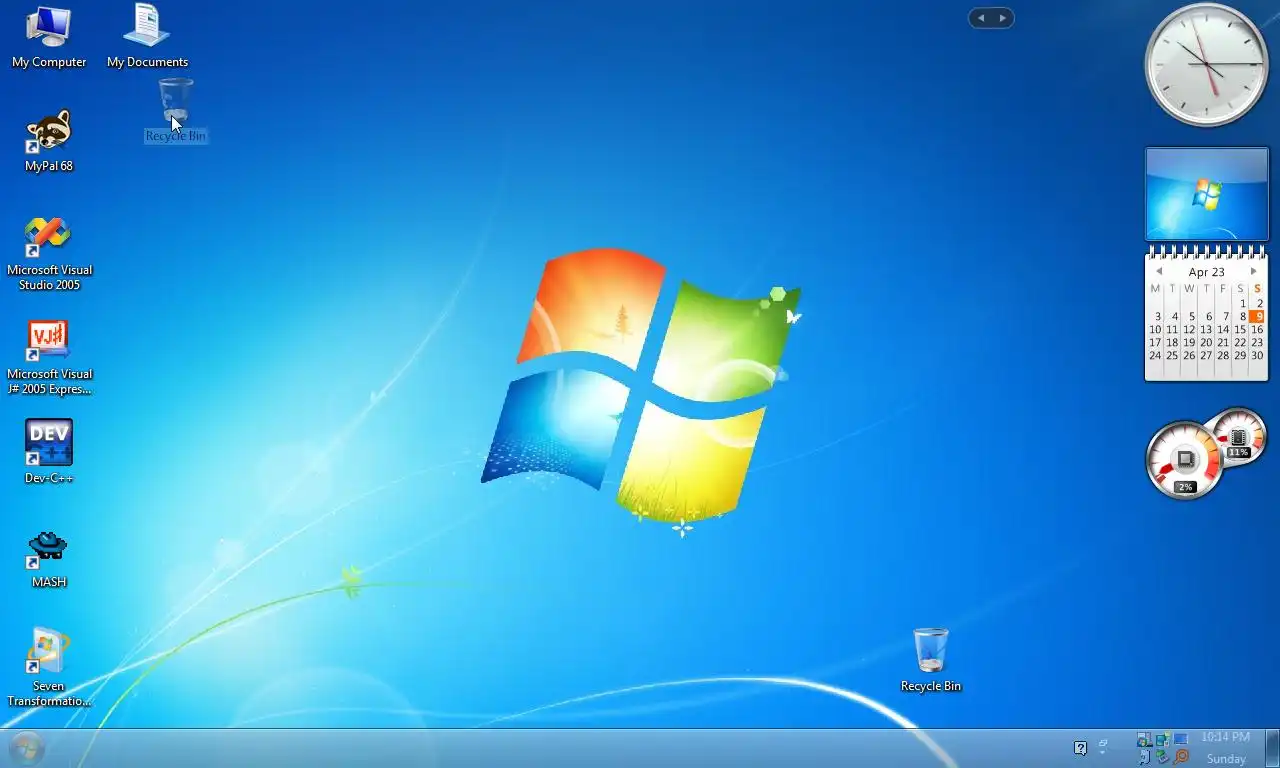
Task: Click the sidebar previous gadgets arrow
Action: (x=981, y=18)
